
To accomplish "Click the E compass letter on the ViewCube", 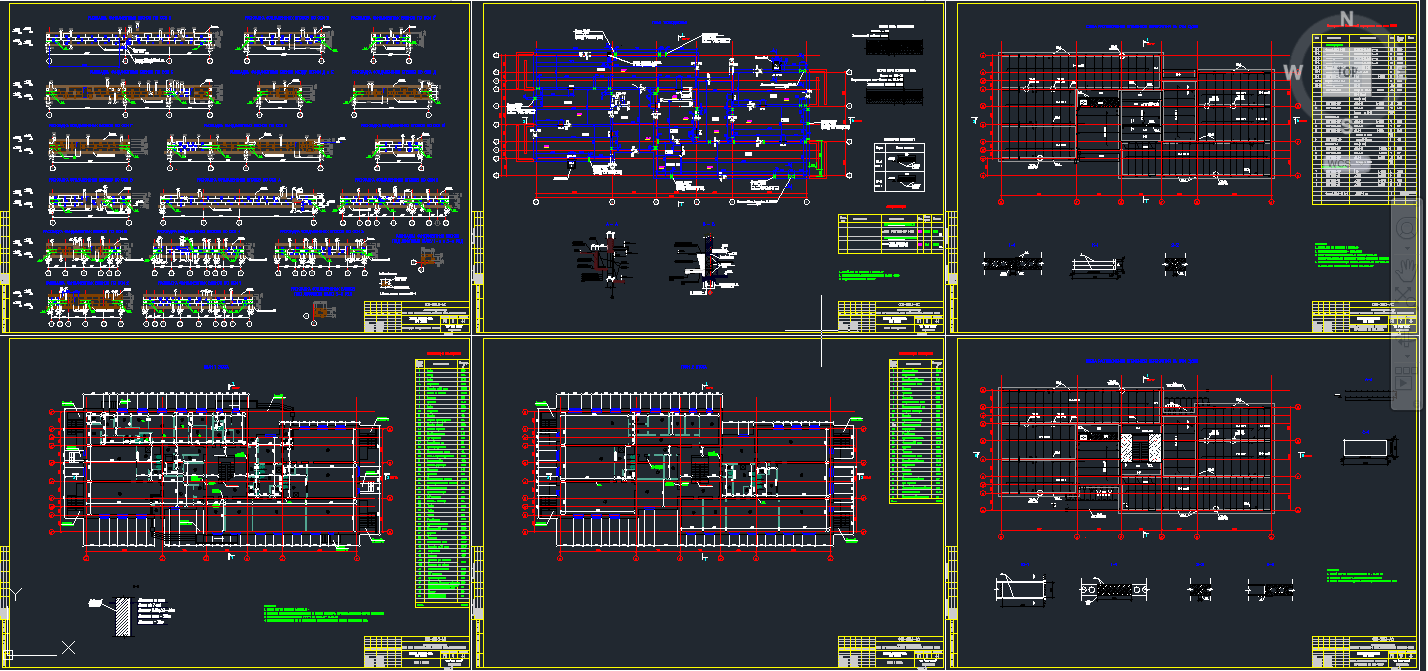I will pyautogui.click(x=1401, y=72).
